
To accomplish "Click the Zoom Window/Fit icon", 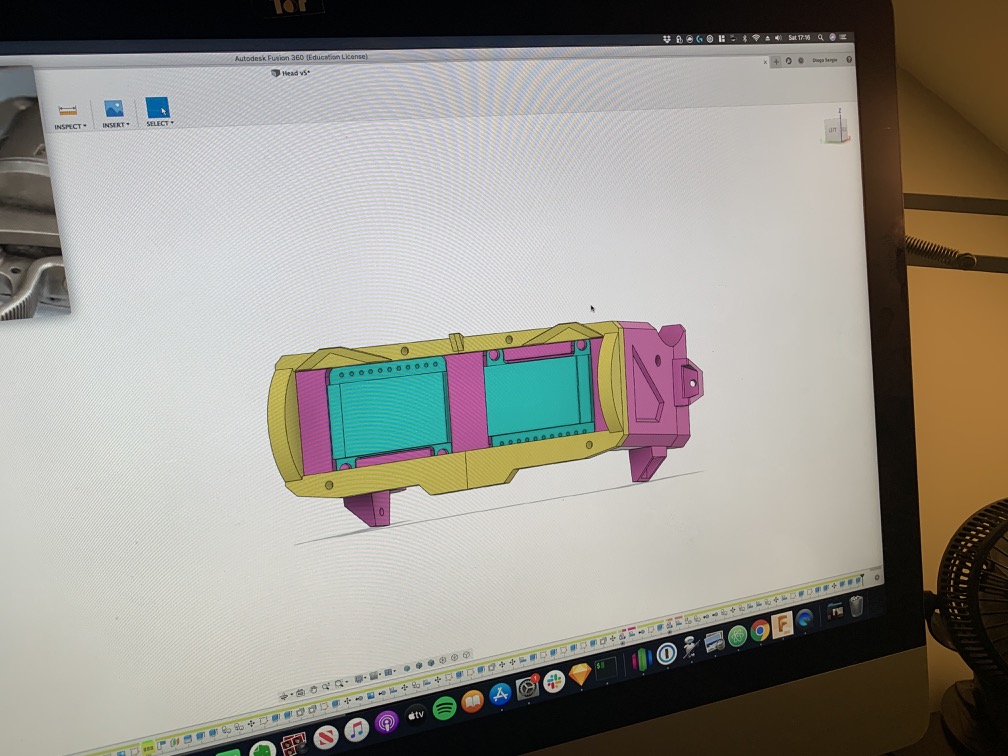I will pos(339,684).
